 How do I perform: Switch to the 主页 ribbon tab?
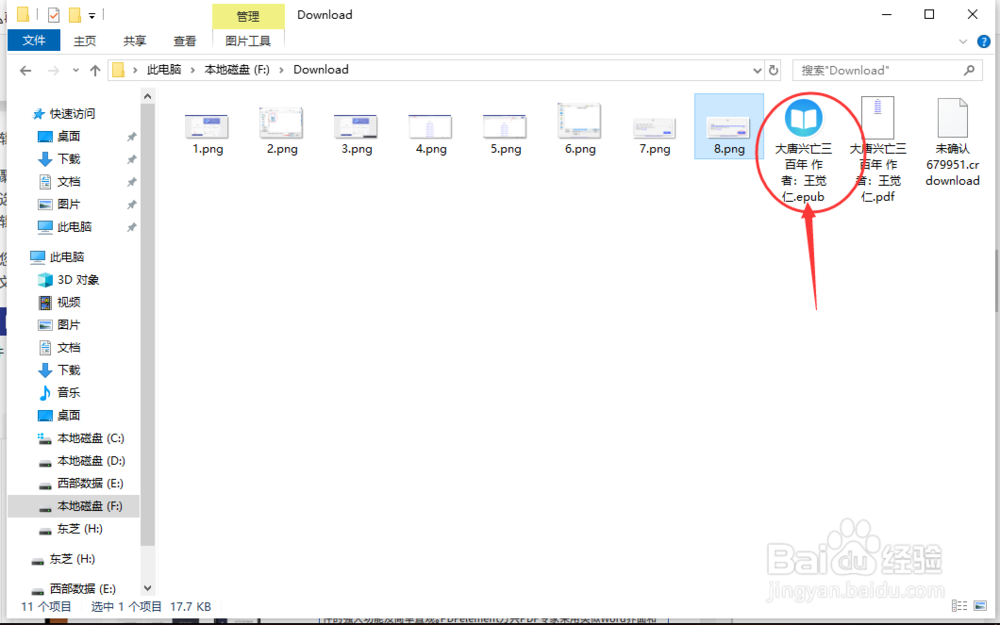pos(85,41)
